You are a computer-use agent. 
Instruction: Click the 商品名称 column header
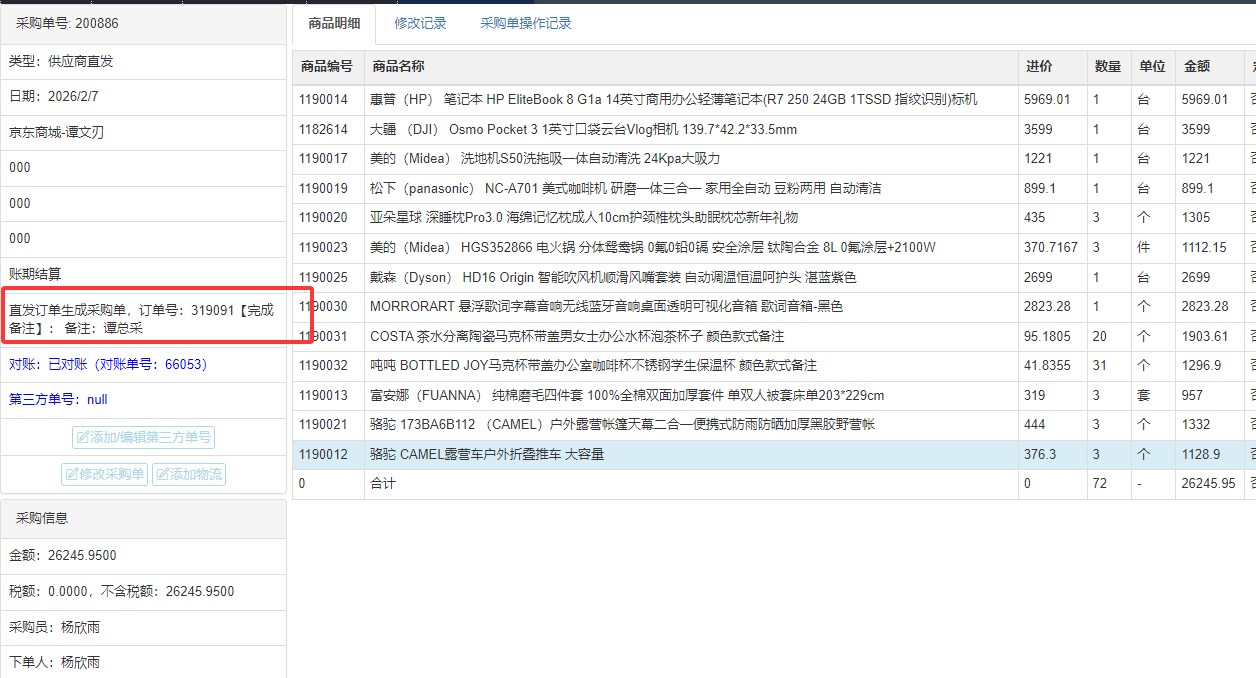point(398,66)
